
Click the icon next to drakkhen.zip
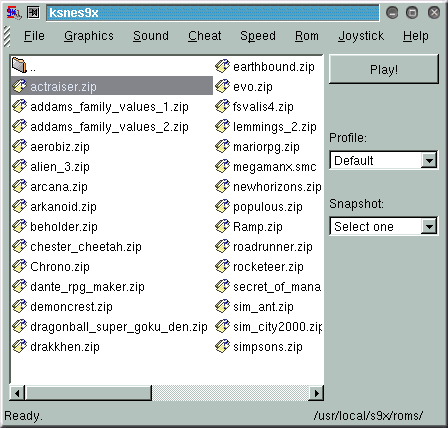(x=19, y=347)
